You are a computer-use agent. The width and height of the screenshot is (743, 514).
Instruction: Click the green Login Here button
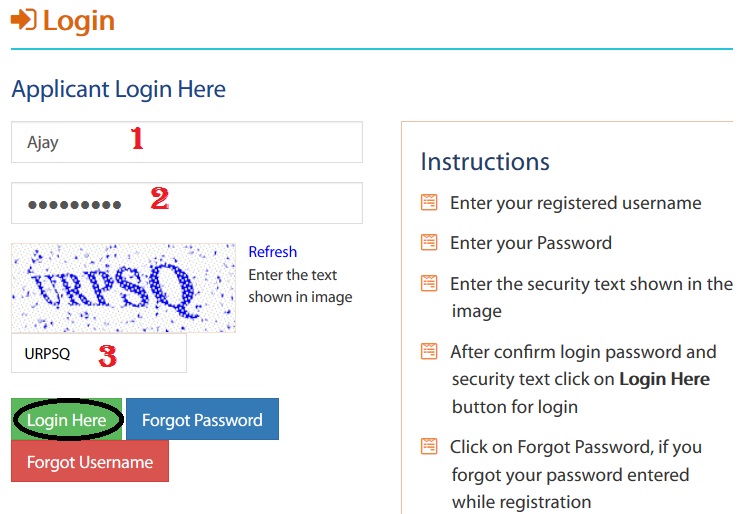66,419
